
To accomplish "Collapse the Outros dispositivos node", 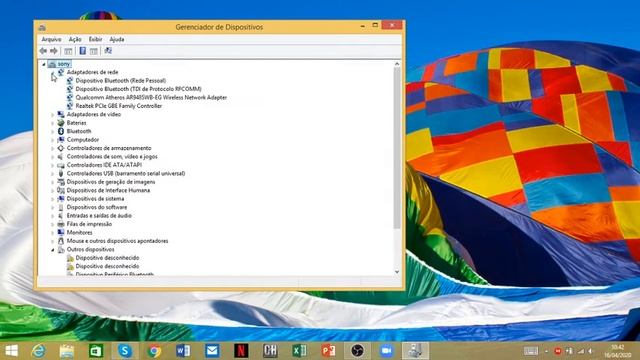I will pyautogui.click(x=53, y=249).
